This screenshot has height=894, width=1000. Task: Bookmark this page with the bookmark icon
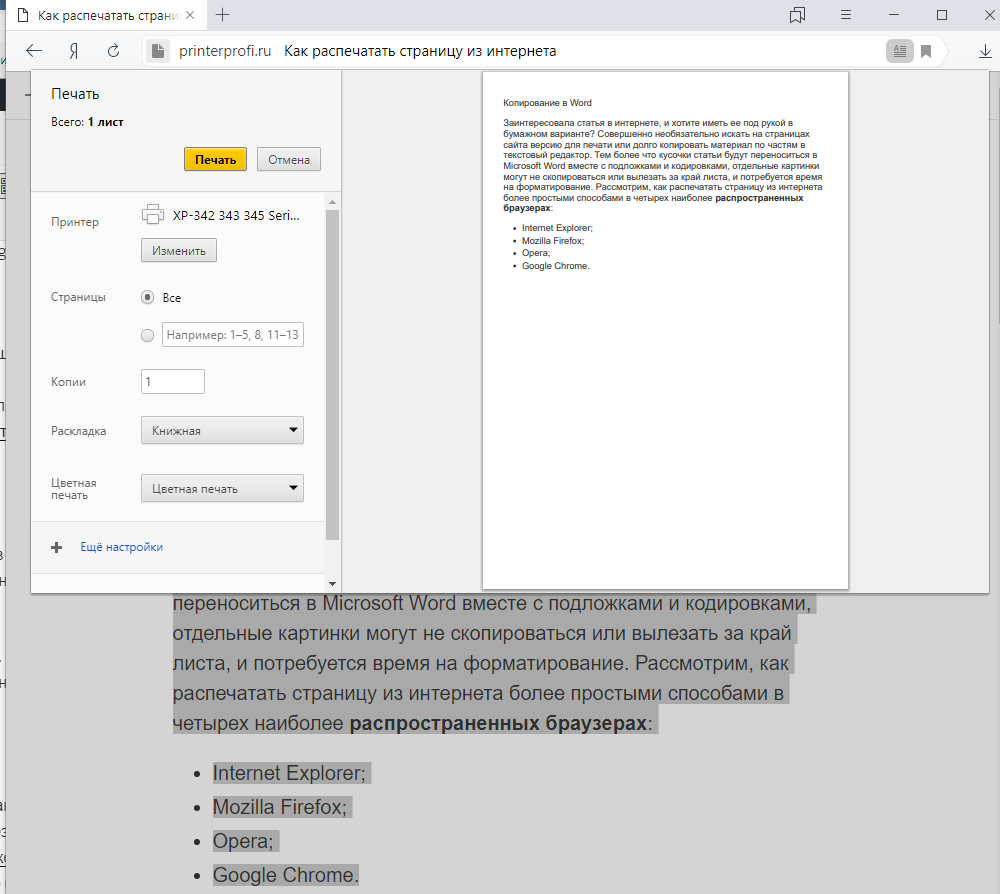926,51
